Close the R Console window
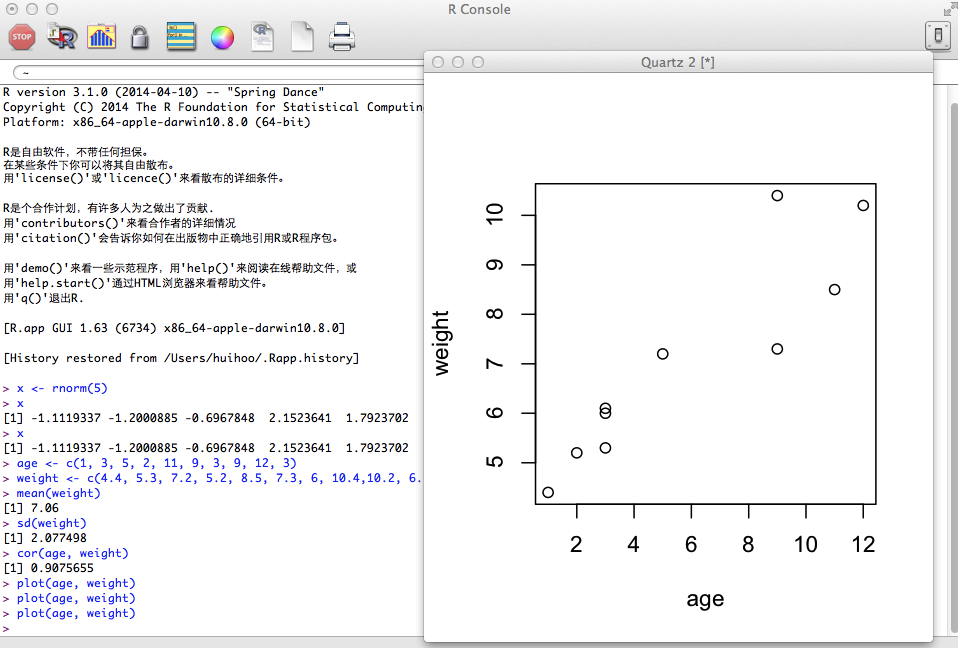 (11, 9)
